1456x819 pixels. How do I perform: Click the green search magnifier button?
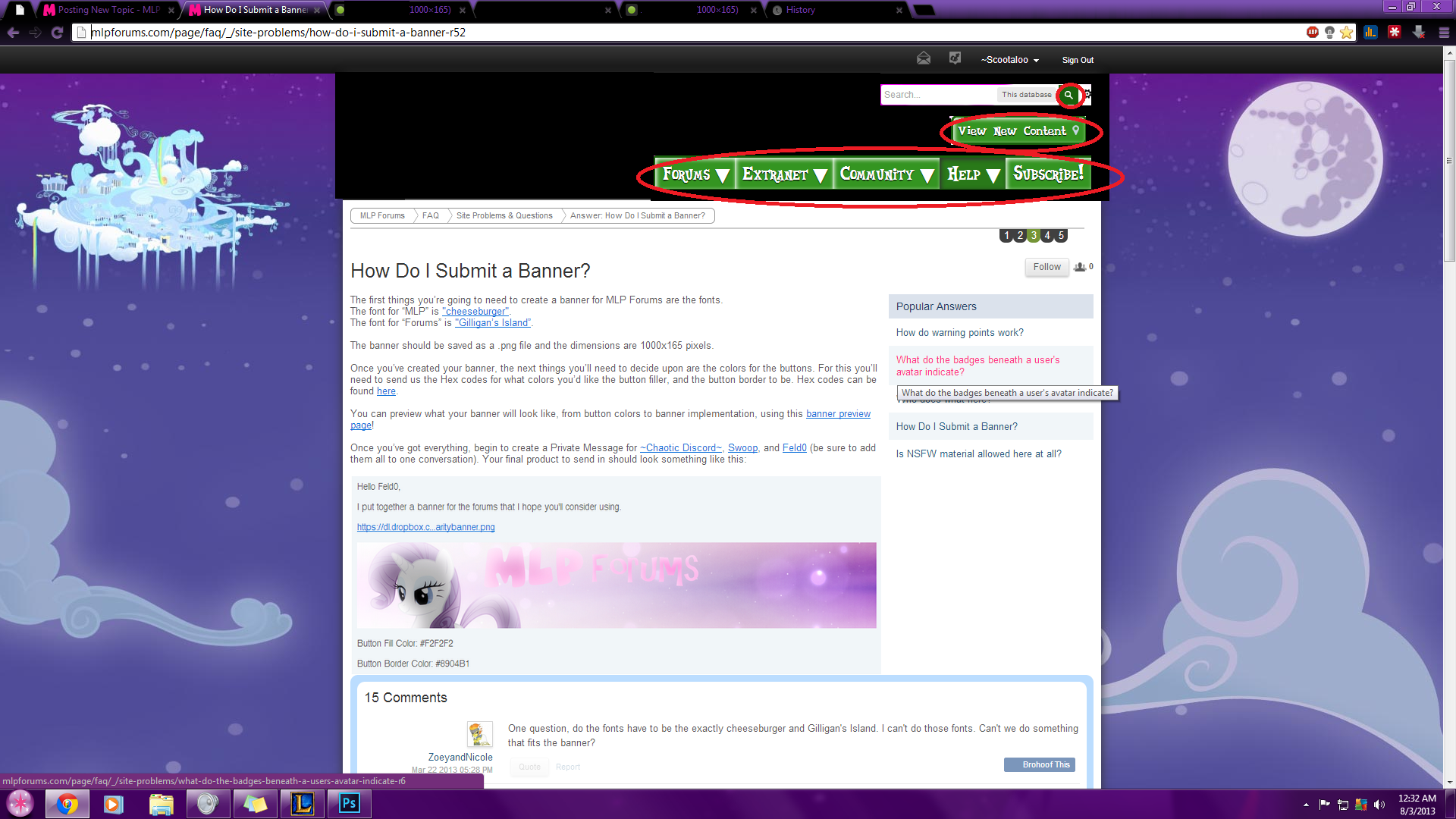coord(1068,95)
